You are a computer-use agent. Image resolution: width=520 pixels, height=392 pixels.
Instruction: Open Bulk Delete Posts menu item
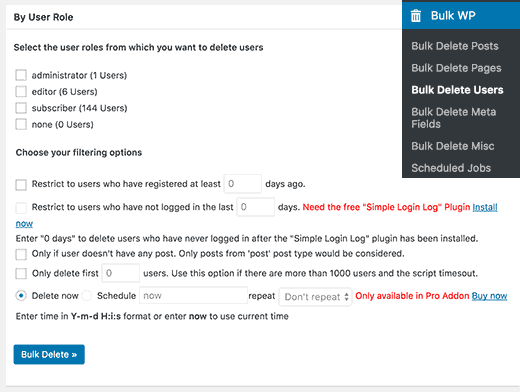click(x=455, y=46)
